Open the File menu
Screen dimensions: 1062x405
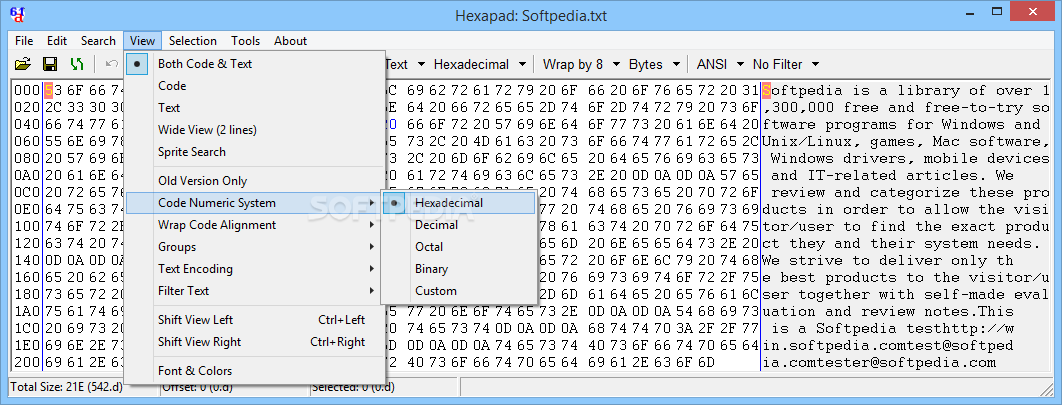(x=24, y=41)
